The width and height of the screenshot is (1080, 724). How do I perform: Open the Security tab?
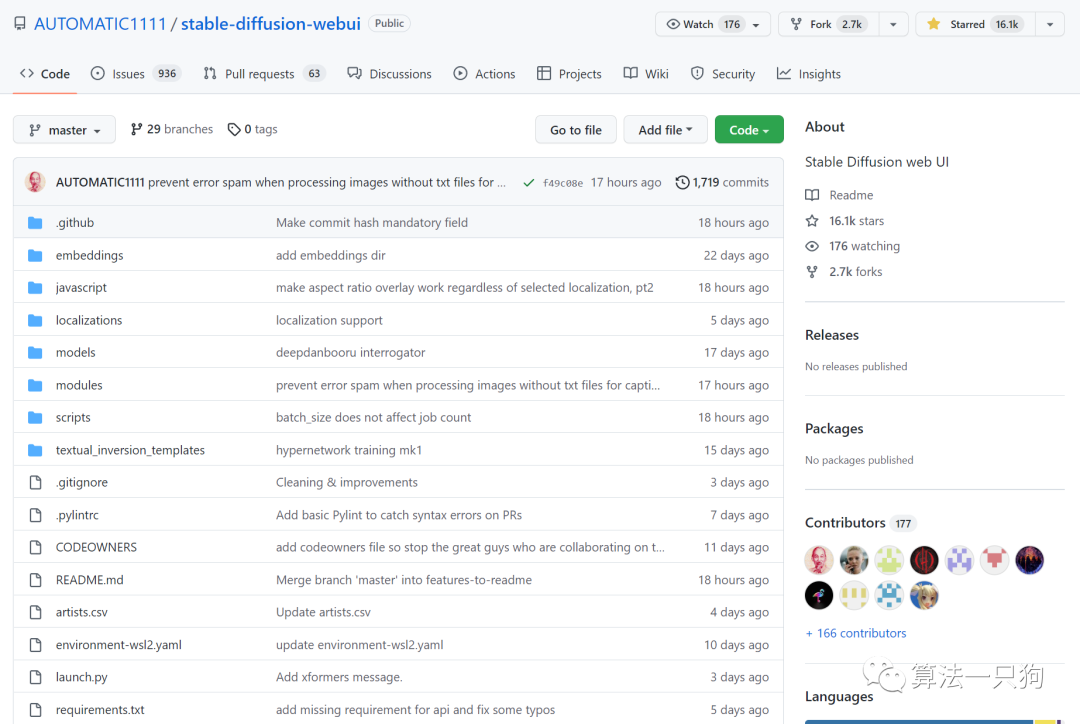click(723, 74)
